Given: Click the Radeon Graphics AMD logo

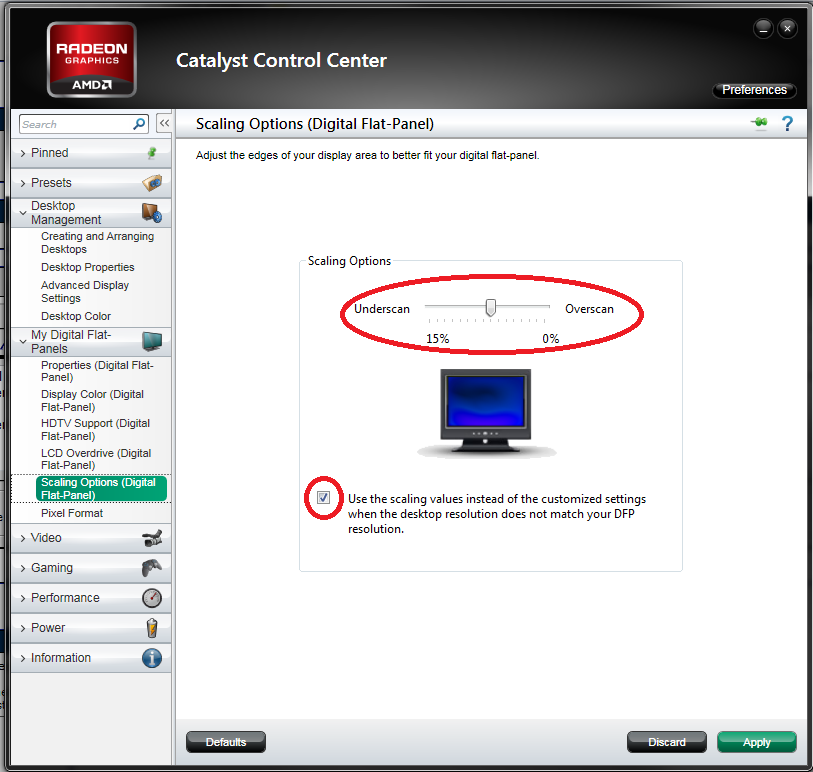Looking at the screenshot, I should (92, 59).
